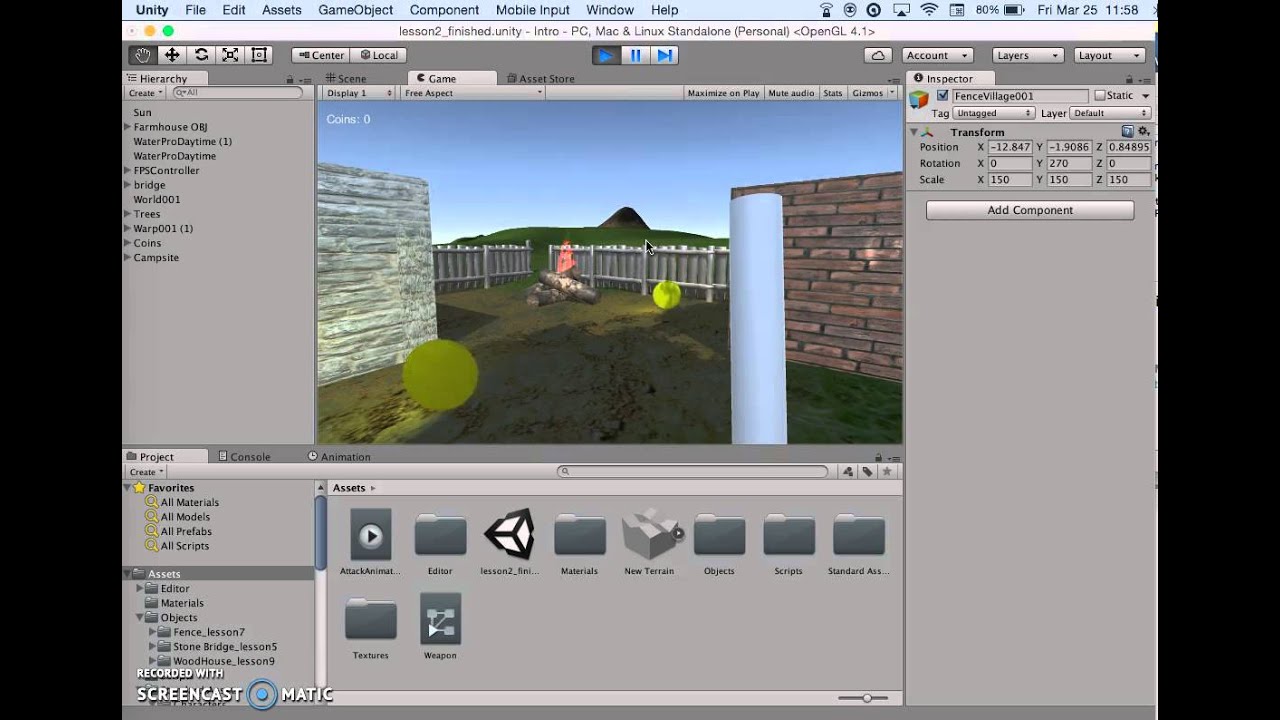Open the Layer Default dropdown
1280x720 pixels.
(1111, 113)
